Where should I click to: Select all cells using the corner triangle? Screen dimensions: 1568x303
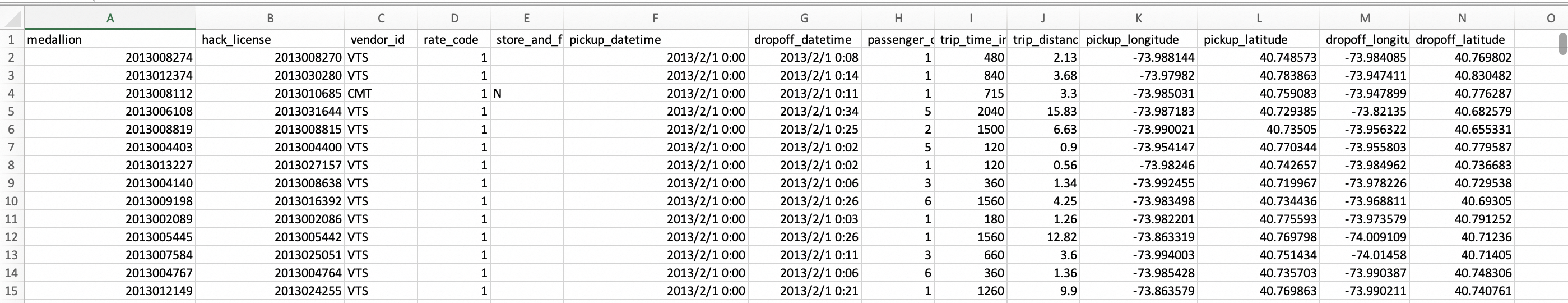click(x=12, y=19)
